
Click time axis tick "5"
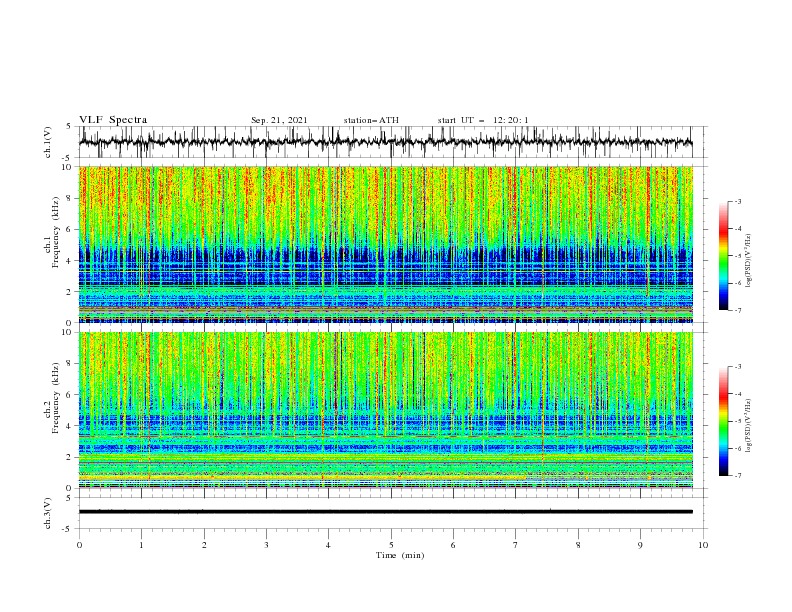coord(391,545)
